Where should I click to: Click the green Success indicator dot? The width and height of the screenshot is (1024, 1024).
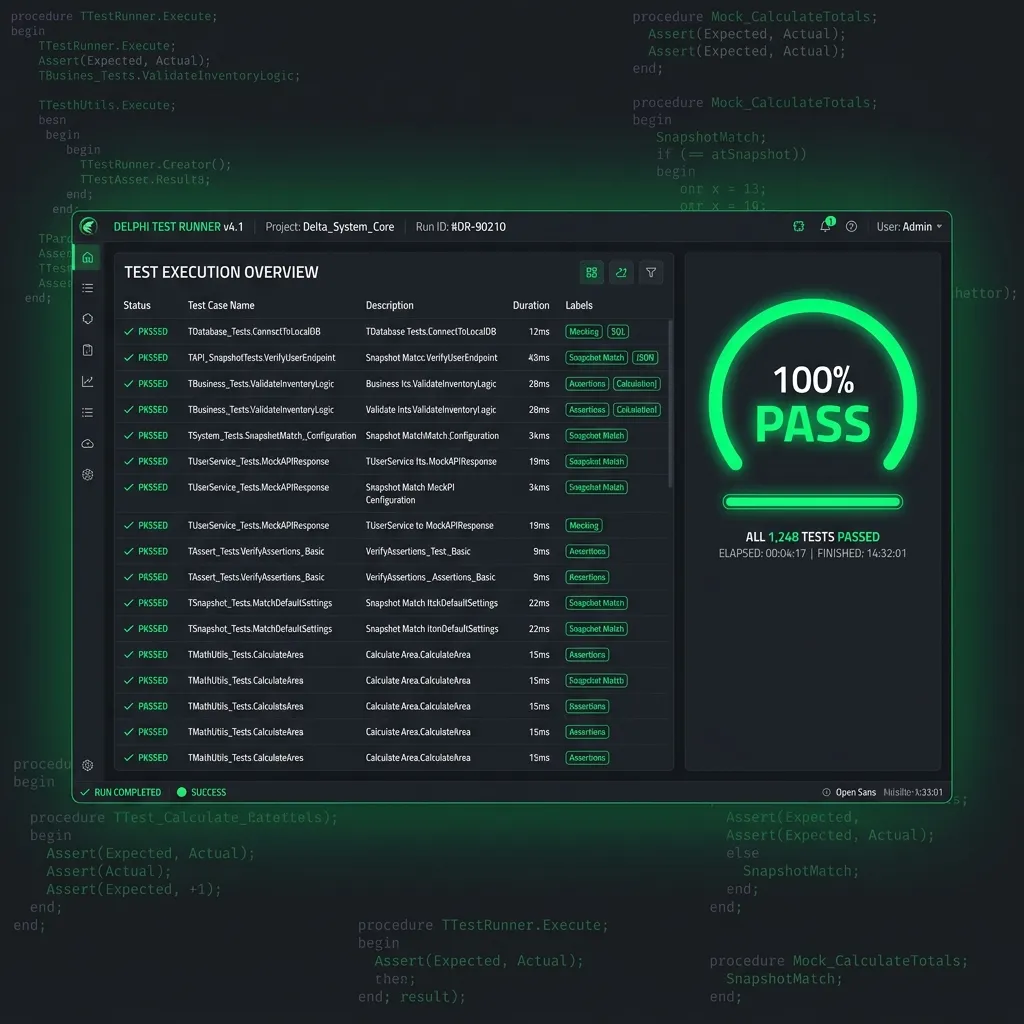(x=182, y=792)
